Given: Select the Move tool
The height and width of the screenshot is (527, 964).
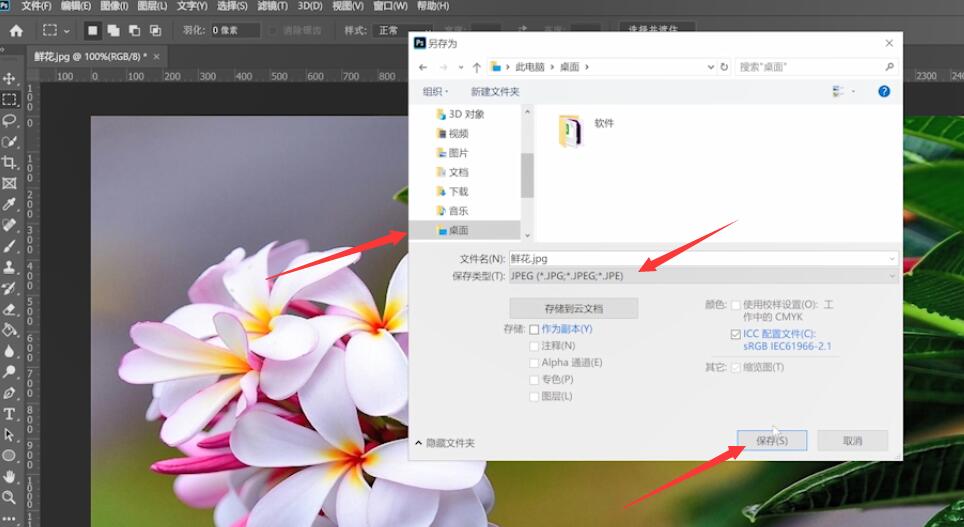Looking at the screenshot, I should pos(9,78).
